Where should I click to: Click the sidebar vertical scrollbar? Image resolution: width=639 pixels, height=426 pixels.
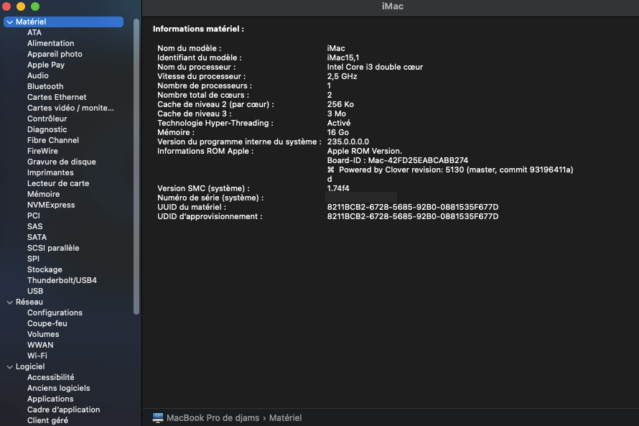[x=136, y=166]
